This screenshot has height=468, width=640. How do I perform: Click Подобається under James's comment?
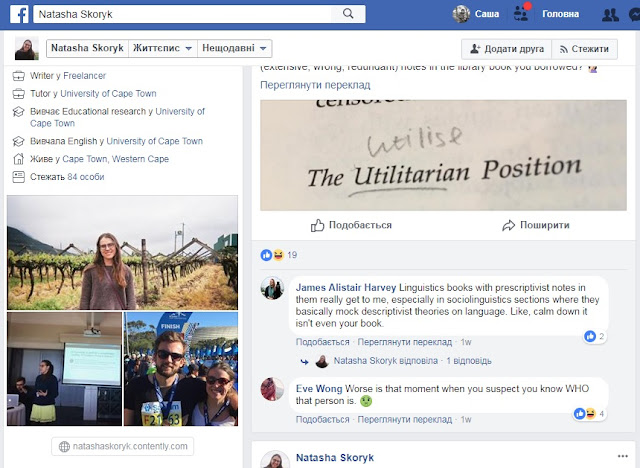point(322,342)
